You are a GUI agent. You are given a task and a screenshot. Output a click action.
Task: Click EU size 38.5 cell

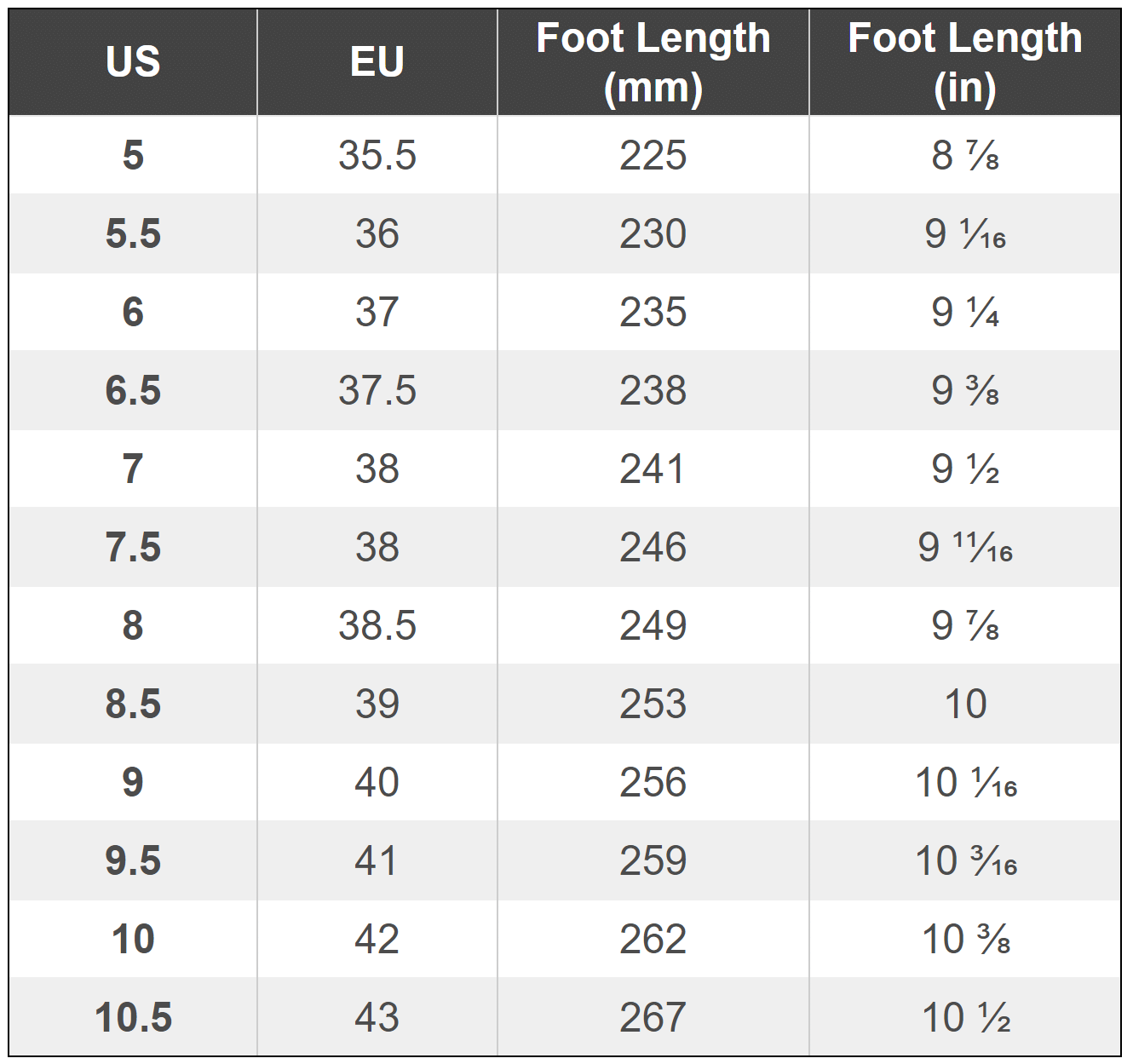(377, 625)
